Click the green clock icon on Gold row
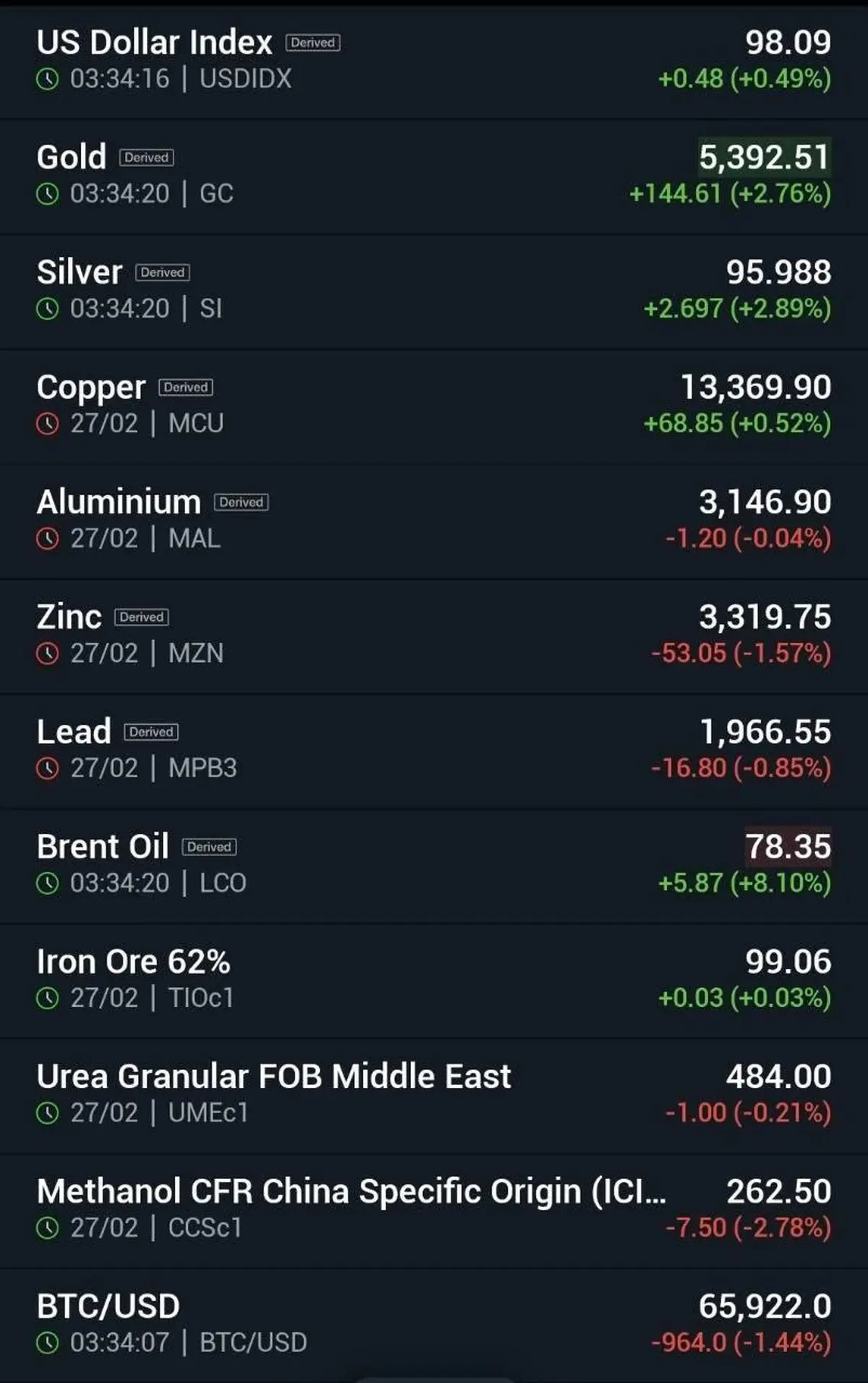This screenshot has width=868, height=1383. click(47, 194)
